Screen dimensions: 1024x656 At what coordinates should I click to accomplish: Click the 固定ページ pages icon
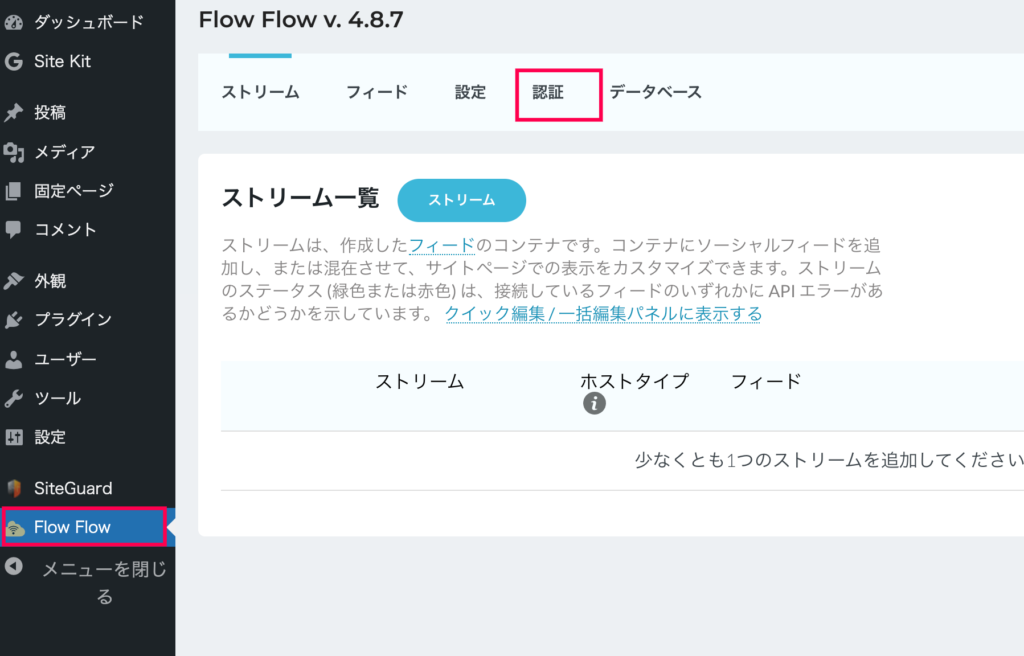[14, 191]
